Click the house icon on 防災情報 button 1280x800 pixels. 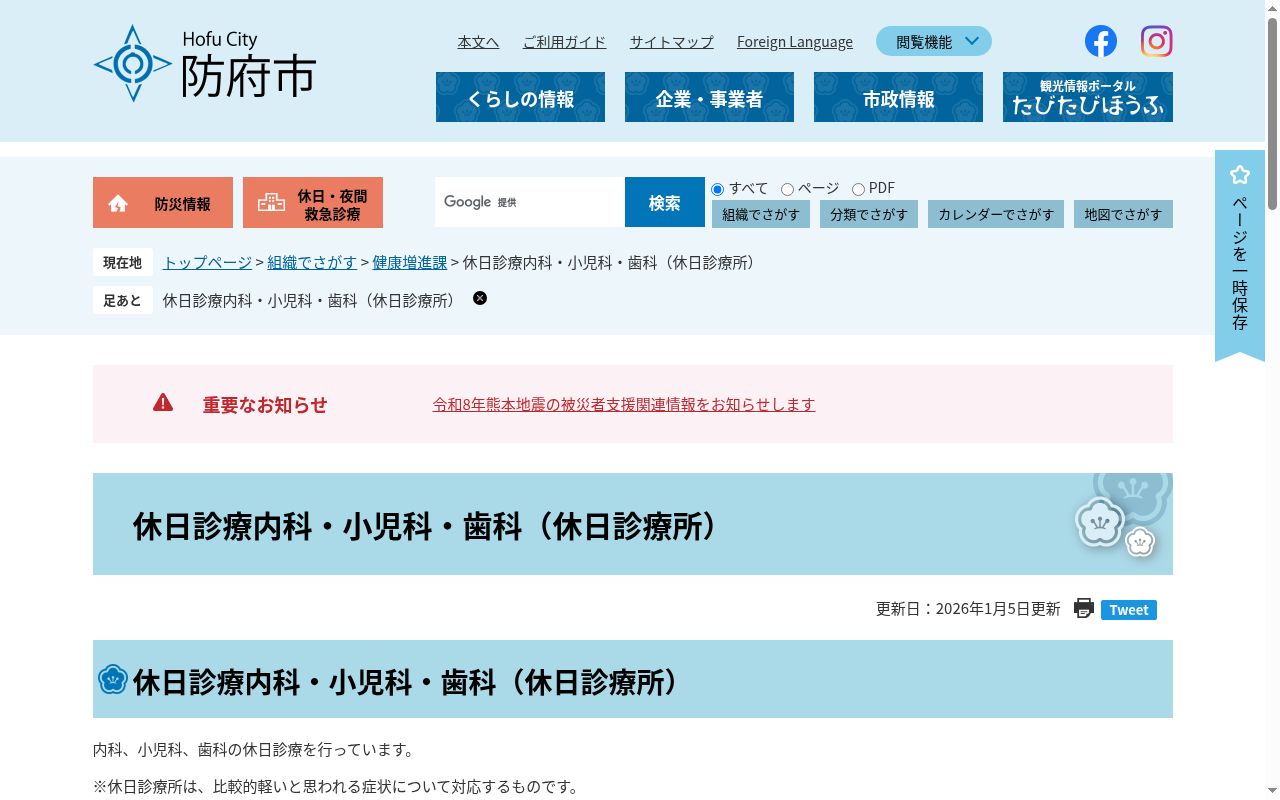118,204
